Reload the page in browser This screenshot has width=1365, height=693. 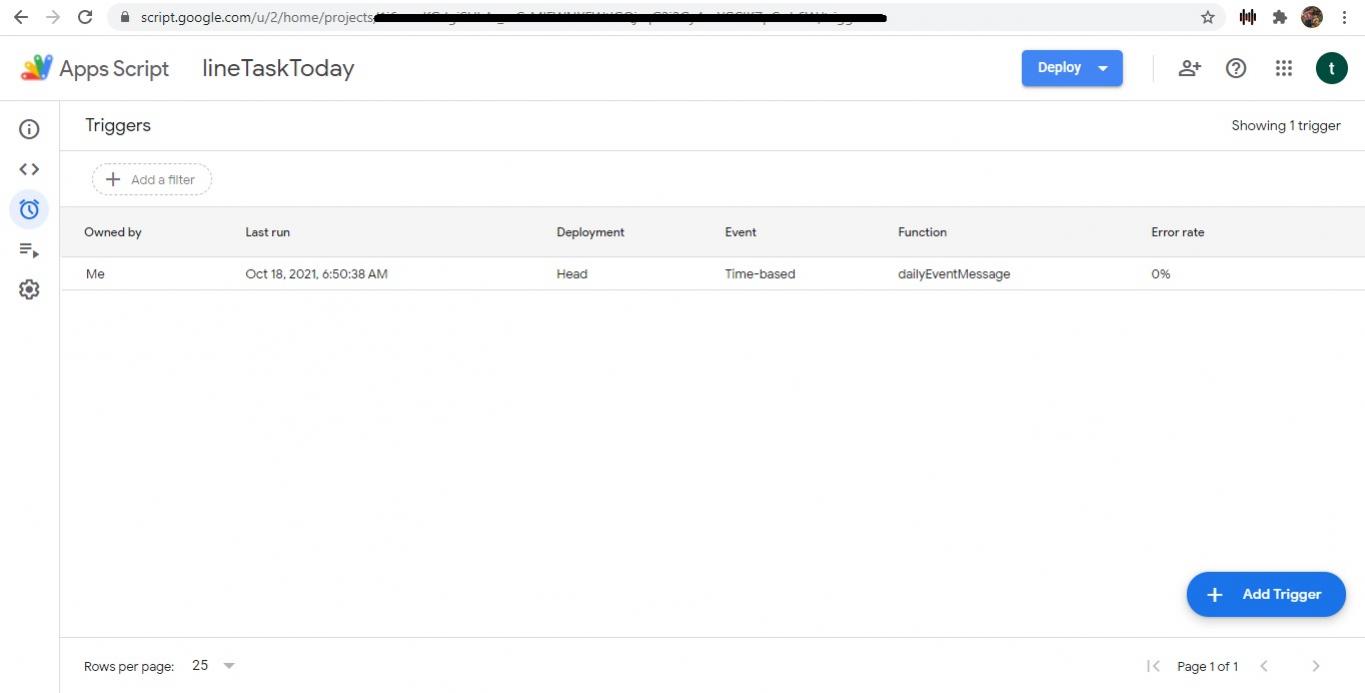click(x=85, y=17)
